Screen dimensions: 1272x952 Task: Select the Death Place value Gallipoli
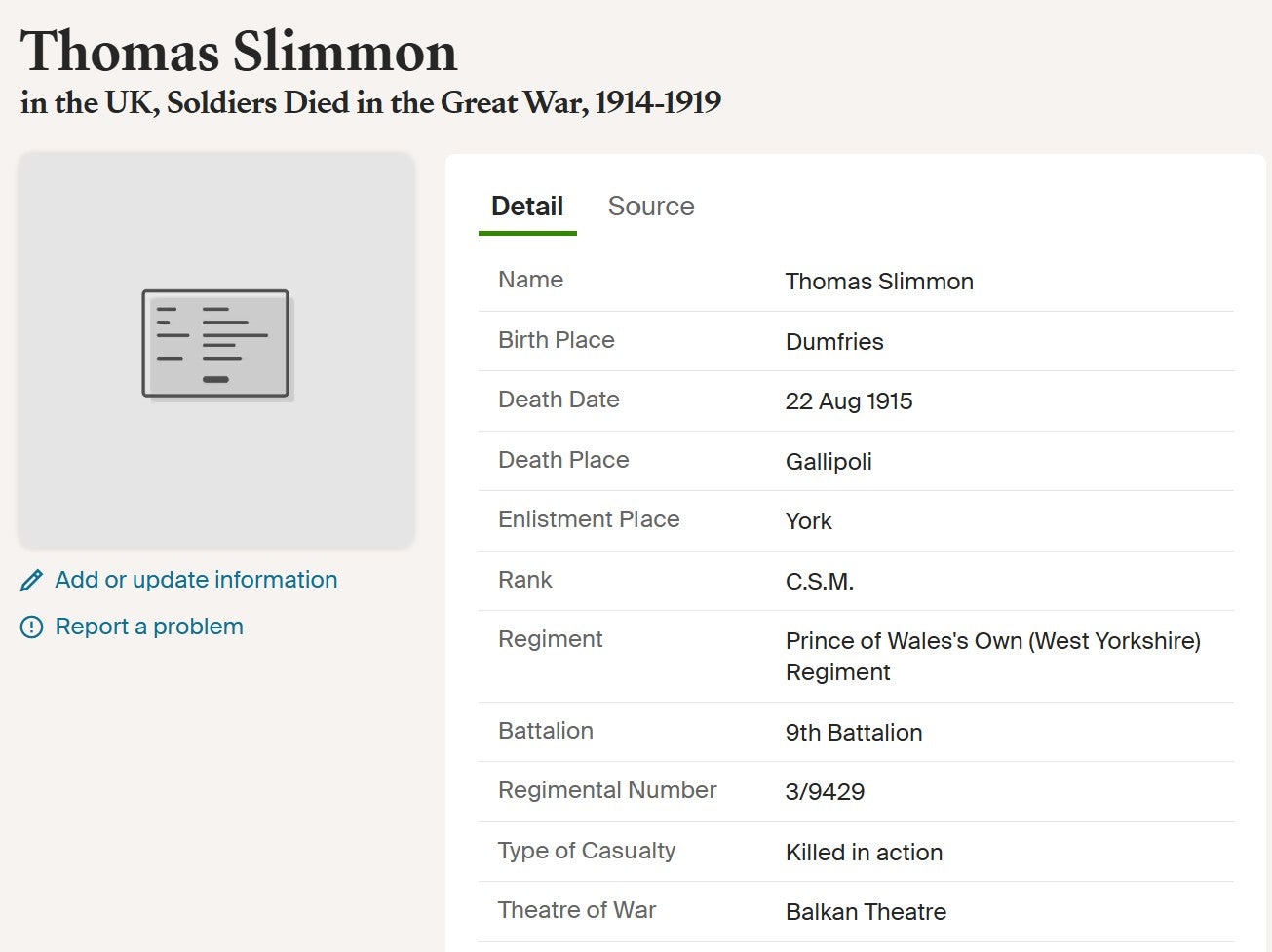[x=829, y=462]
